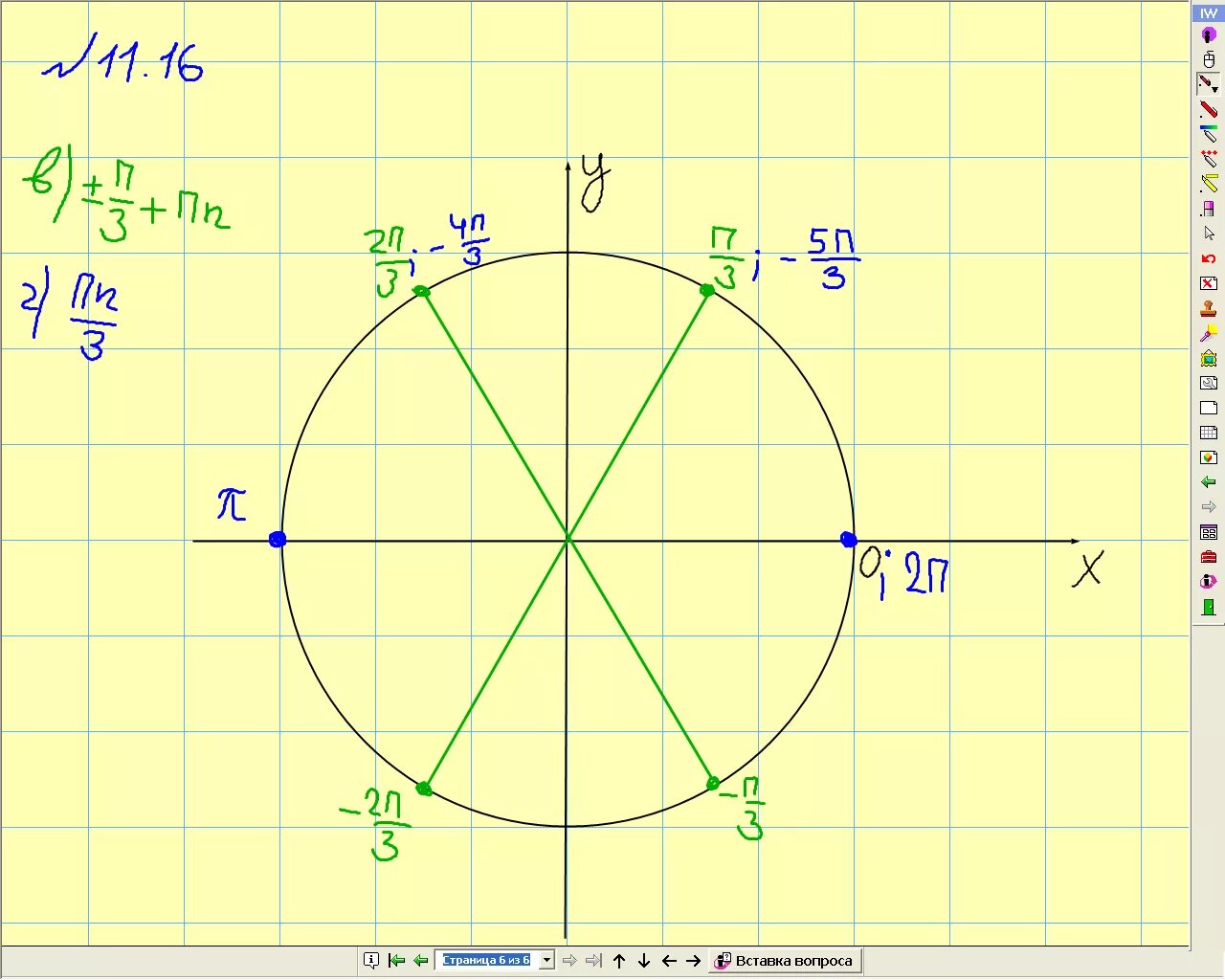Open the wrench settings icon
The width and height of the screenshot is (1225, 980).
tap(1209, 384)
